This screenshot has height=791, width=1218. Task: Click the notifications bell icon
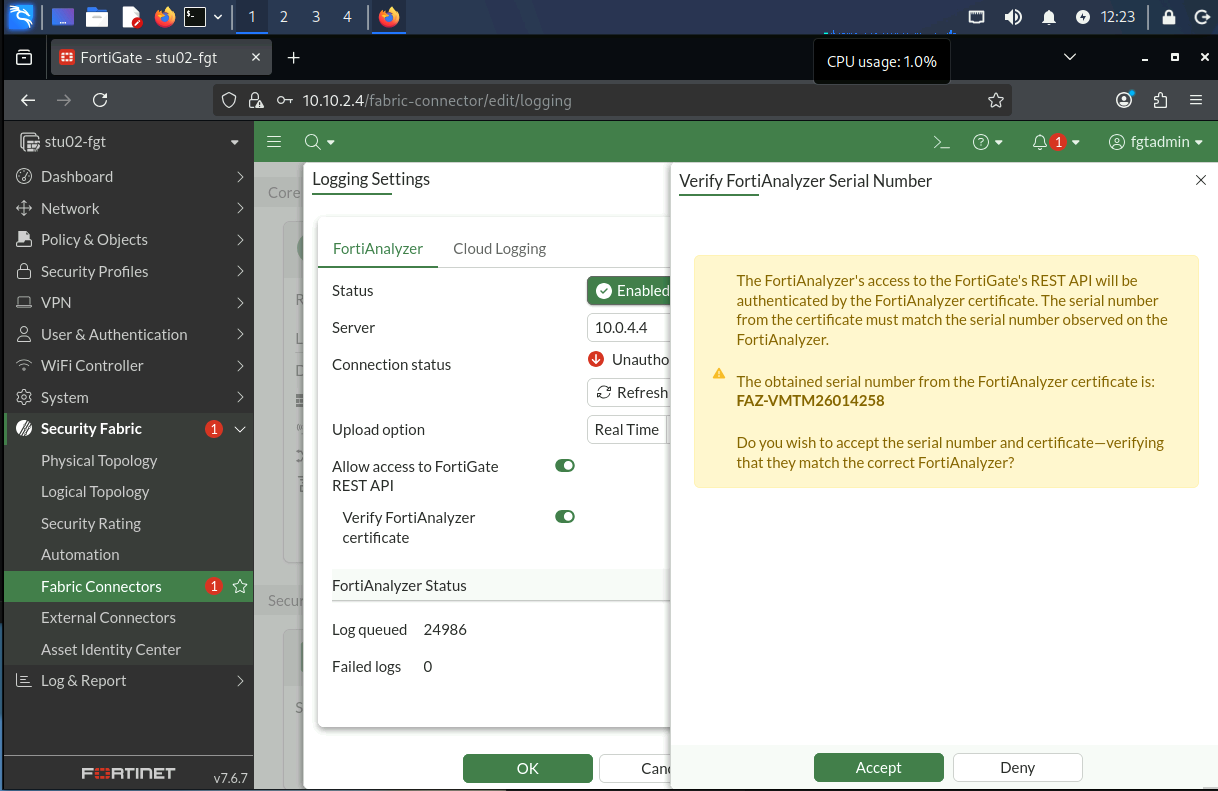tap(1039, 142)
